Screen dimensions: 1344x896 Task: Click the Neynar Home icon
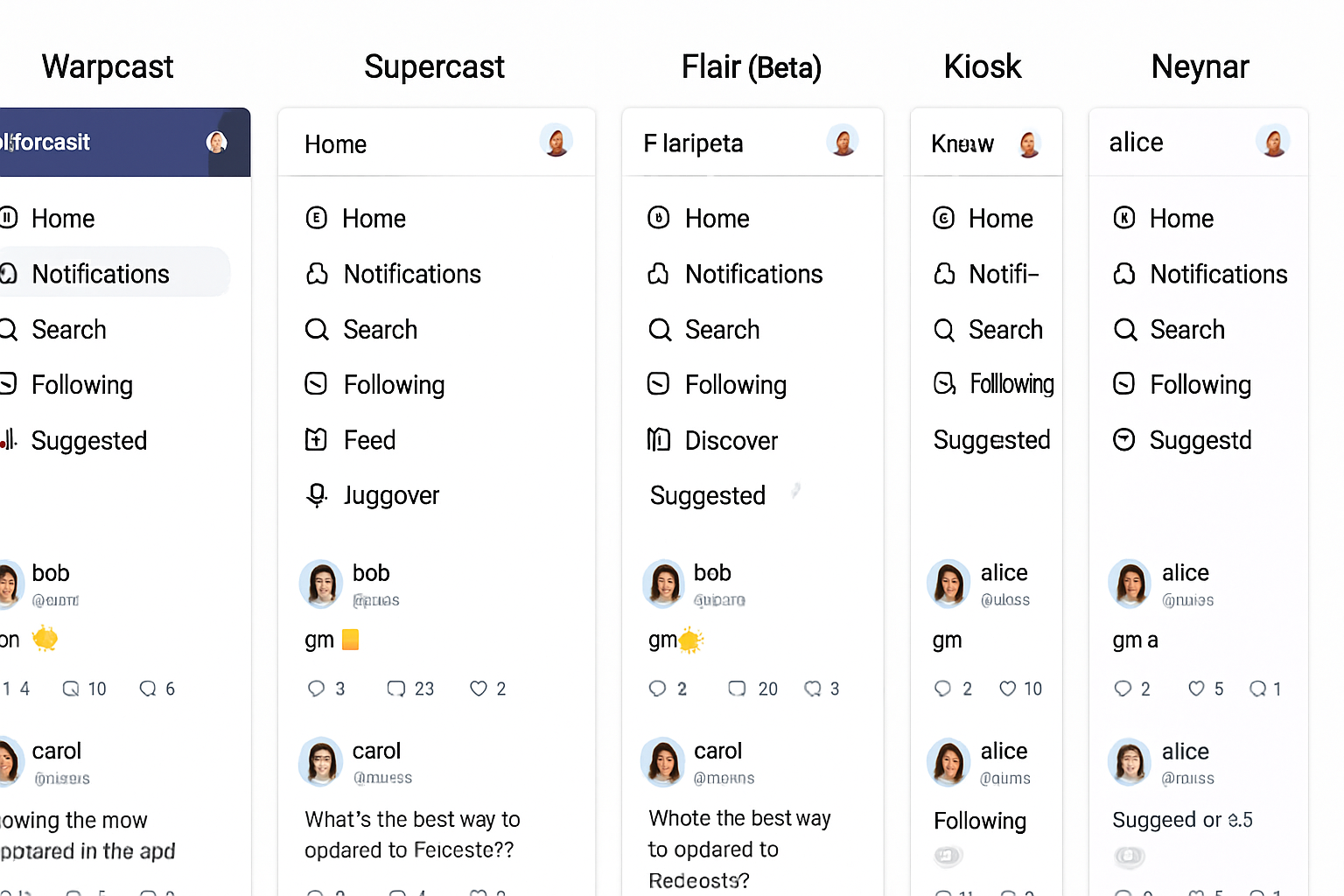pos(1123,218)
